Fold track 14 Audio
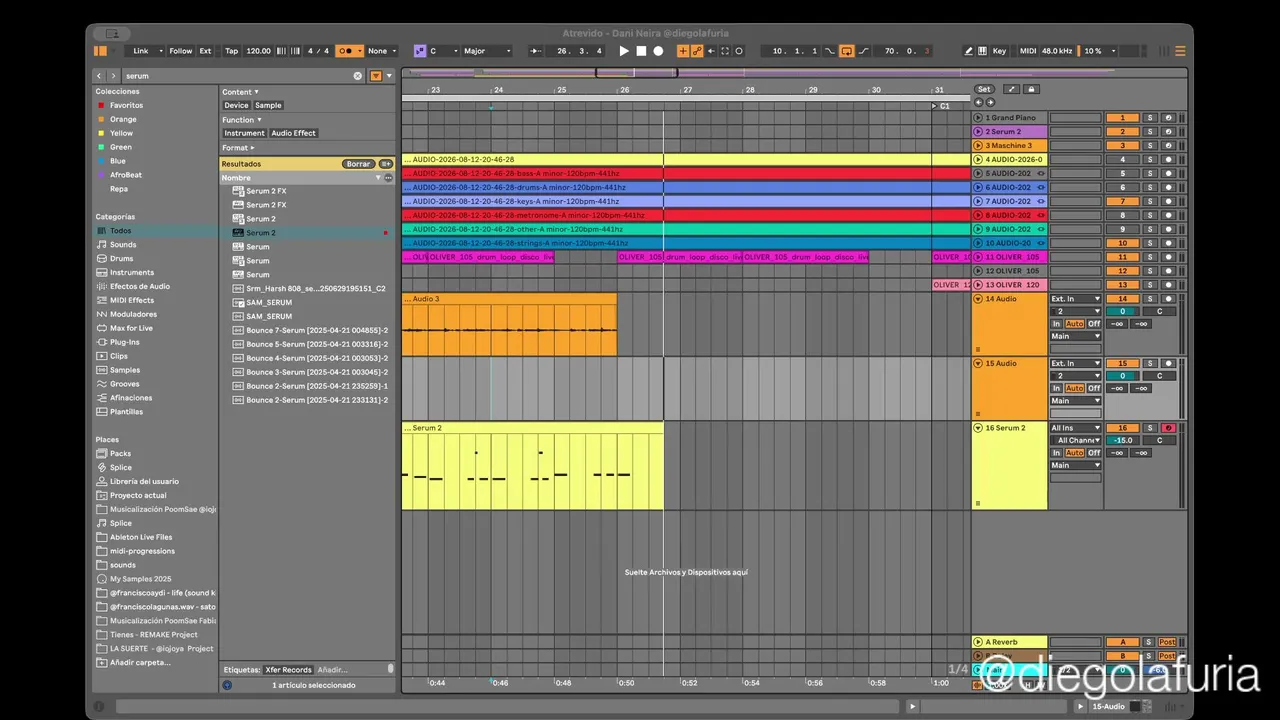Viewport: 1280px width, 720px height. pos(978,298)
